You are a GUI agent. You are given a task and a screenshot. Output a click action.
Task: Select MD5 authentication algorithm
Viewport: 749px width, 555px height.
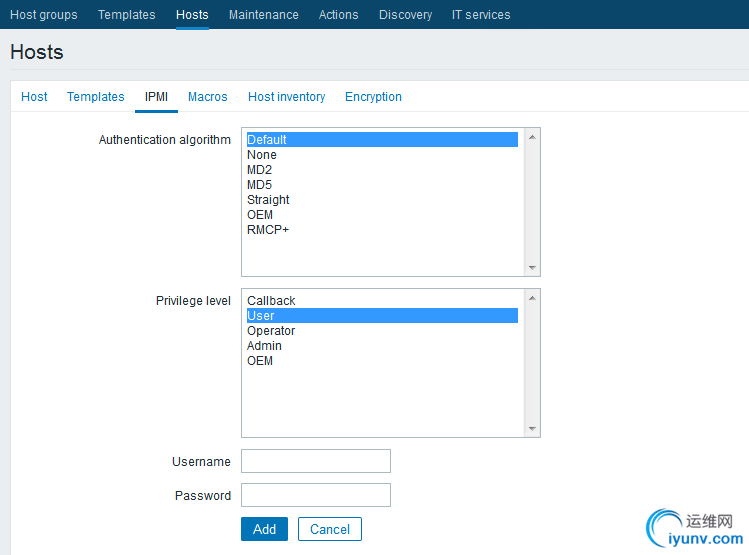coord(259,185)
